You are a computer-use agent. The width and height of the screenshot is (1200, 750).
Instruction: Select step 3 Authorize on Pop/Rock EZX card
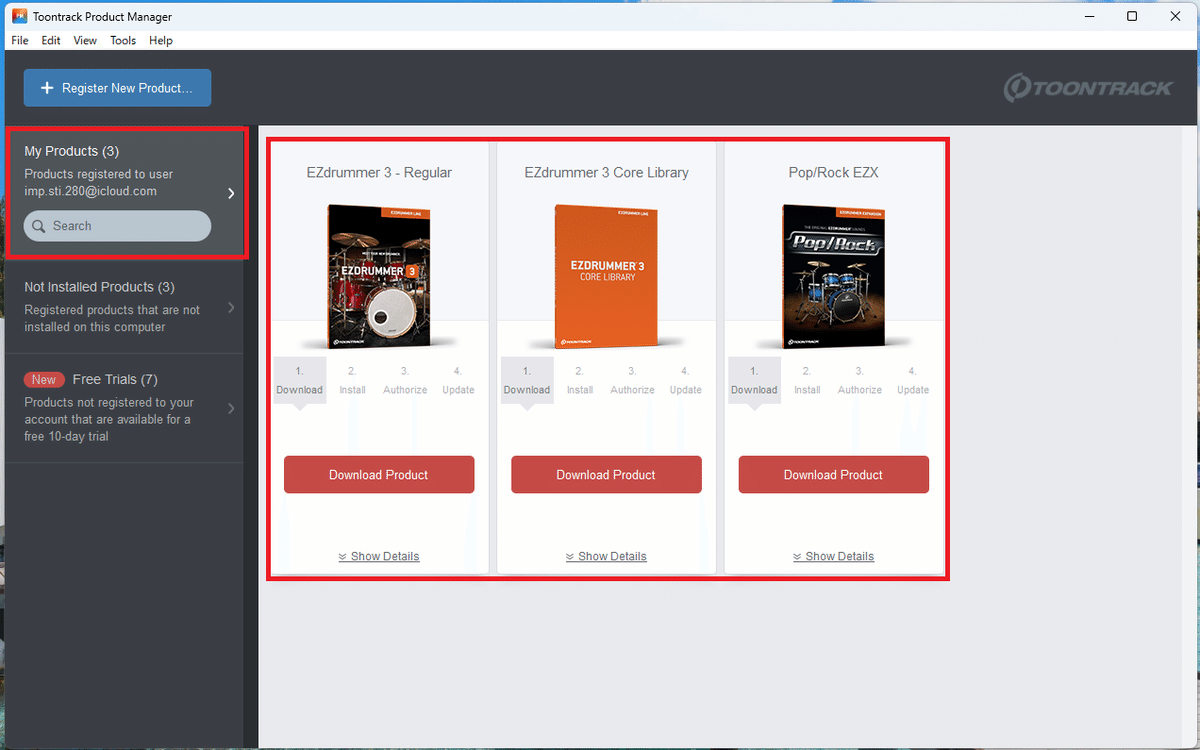860,381
